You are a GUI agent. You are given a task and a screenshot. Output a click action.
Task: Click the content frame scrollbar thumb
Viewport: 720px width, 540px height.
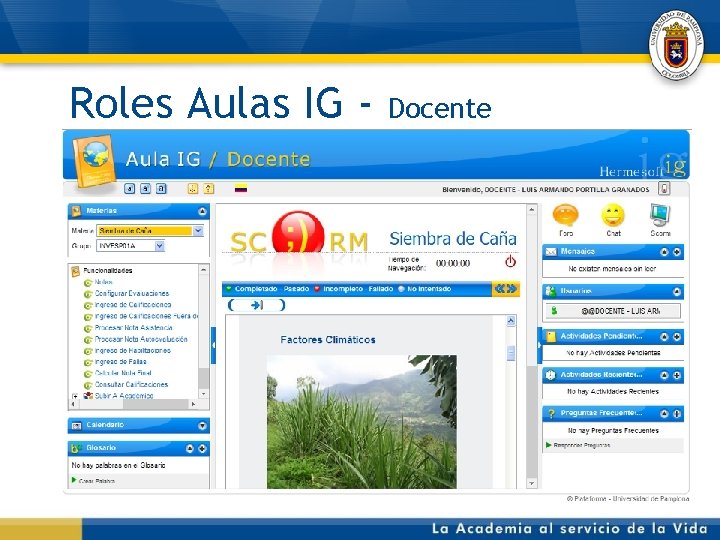click(511, 353)
